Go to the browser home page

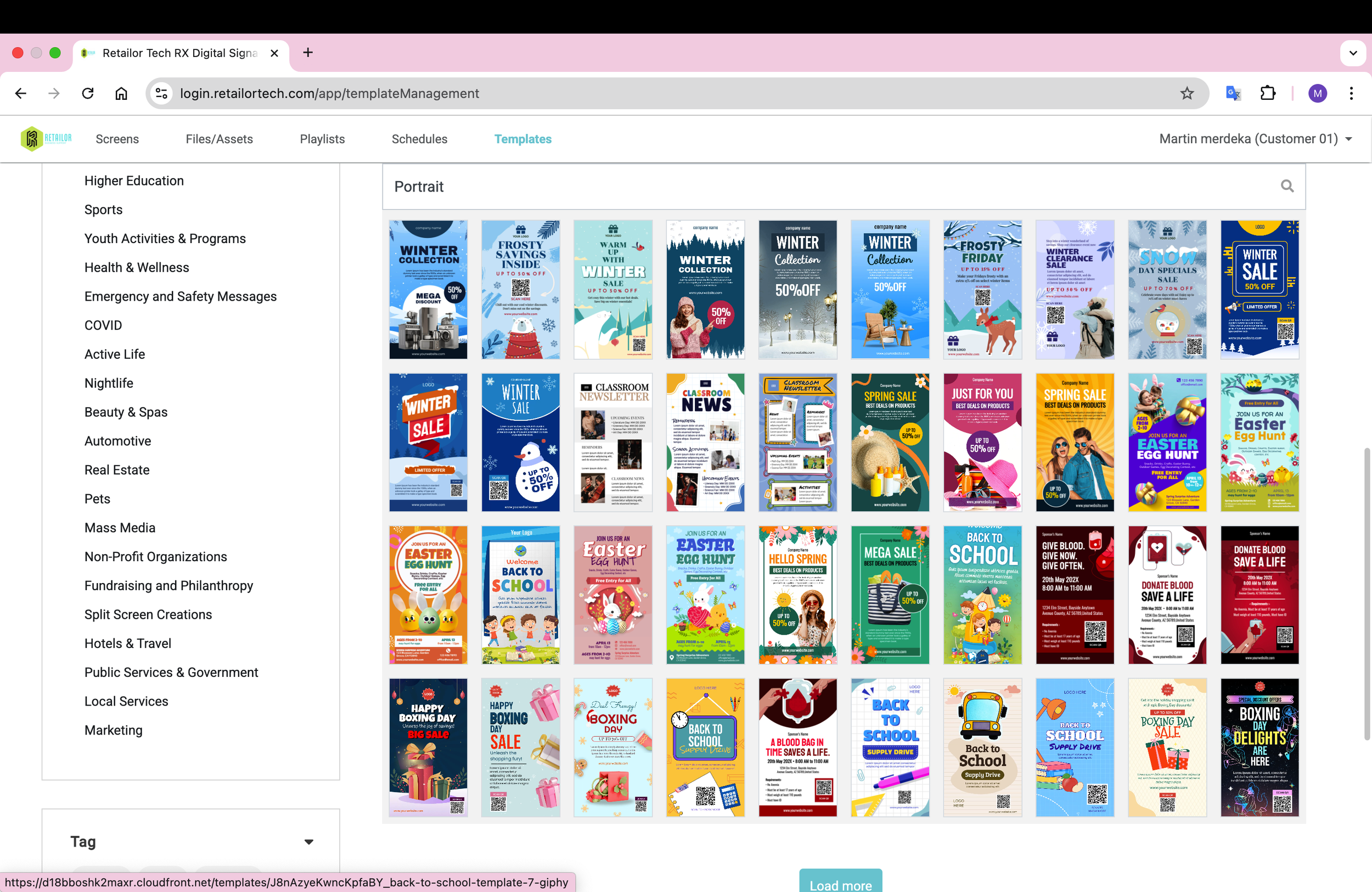click(x=121, y=93)
